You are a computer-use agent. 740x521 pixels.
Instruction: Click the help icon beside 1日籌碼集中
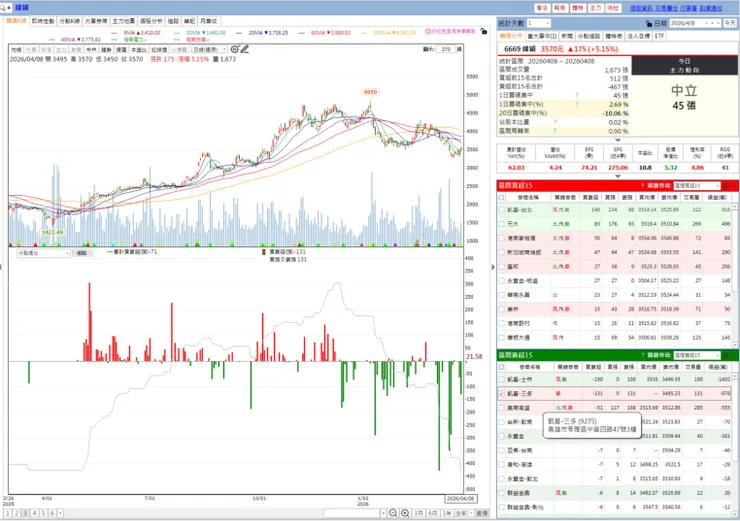577,95
